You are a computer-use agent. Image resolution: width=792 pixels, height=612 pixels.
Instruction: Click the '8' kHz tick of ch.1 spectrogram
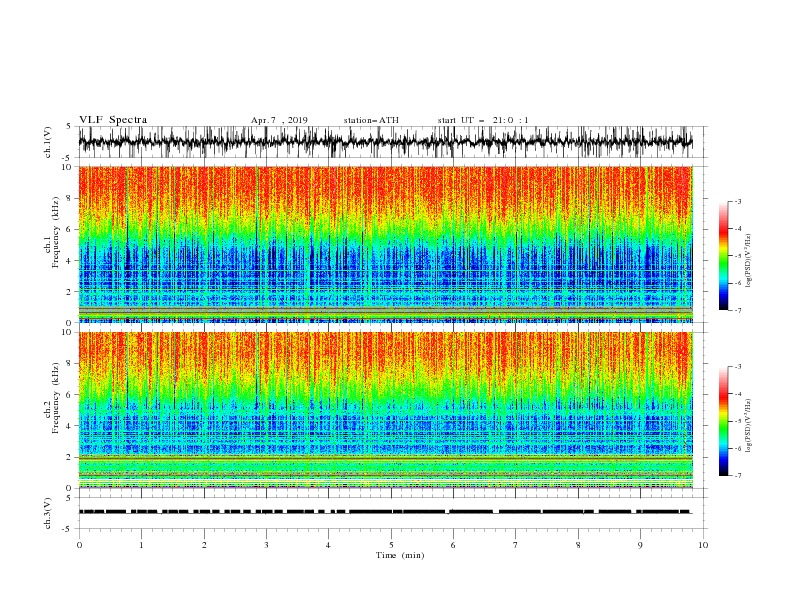(x=69, y=198)
